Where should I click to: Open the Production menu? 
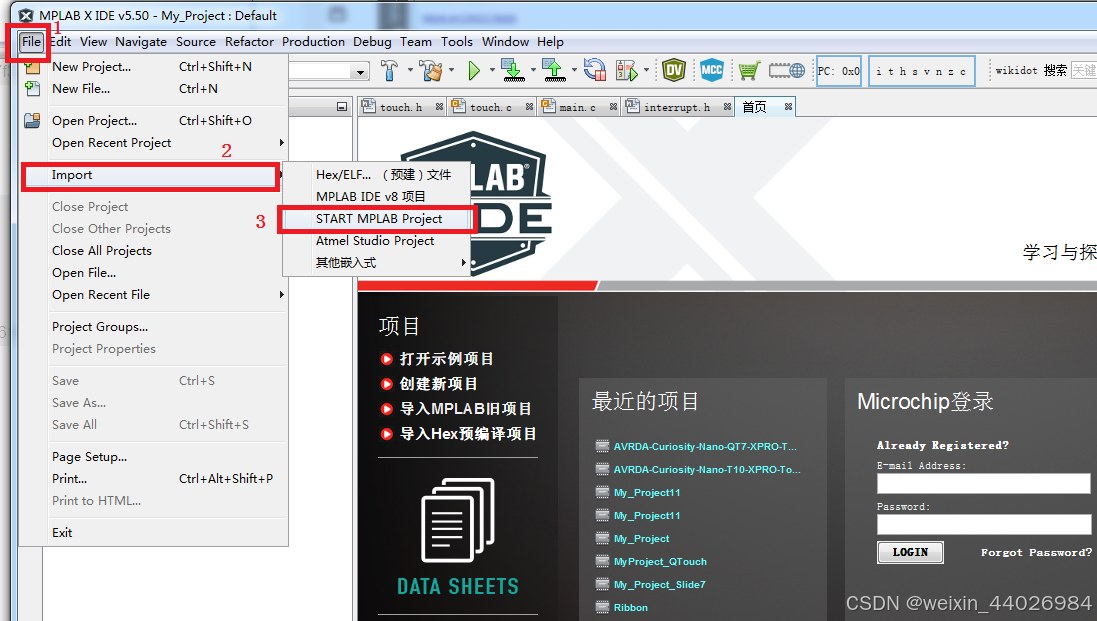point(313,42)
